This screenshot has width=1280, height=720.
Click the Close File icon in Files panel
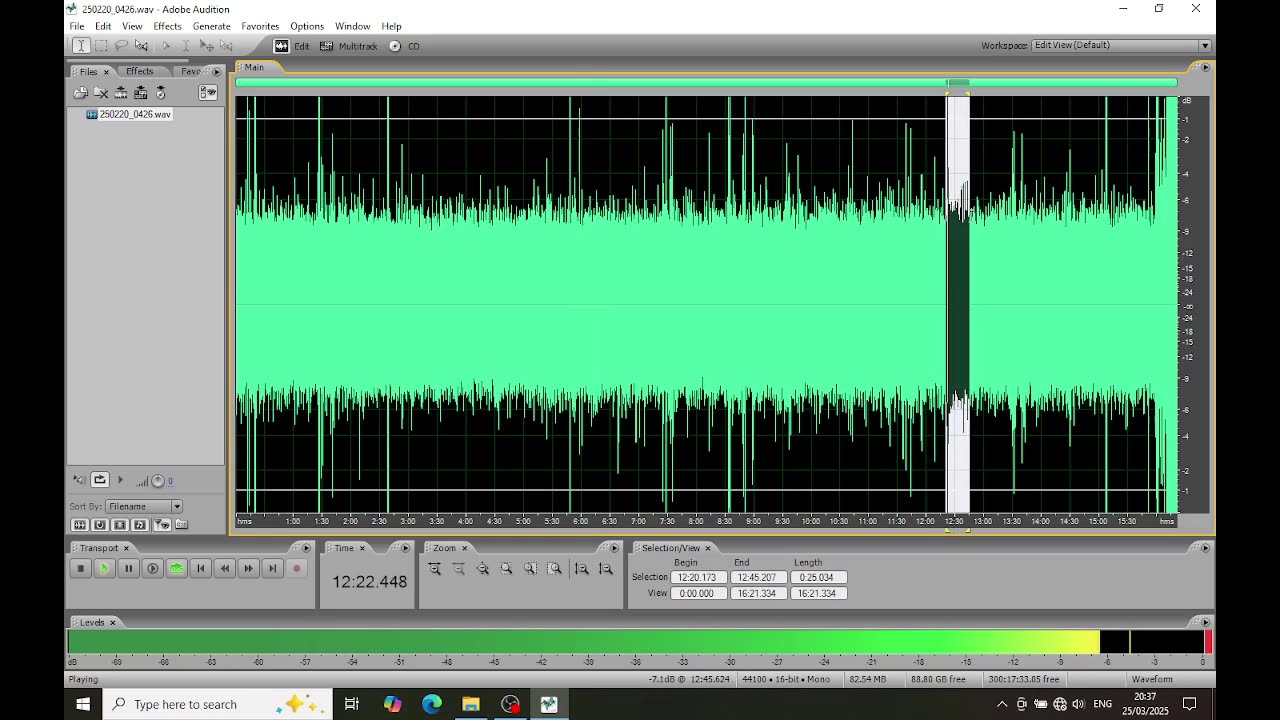(x=101, y=93)
